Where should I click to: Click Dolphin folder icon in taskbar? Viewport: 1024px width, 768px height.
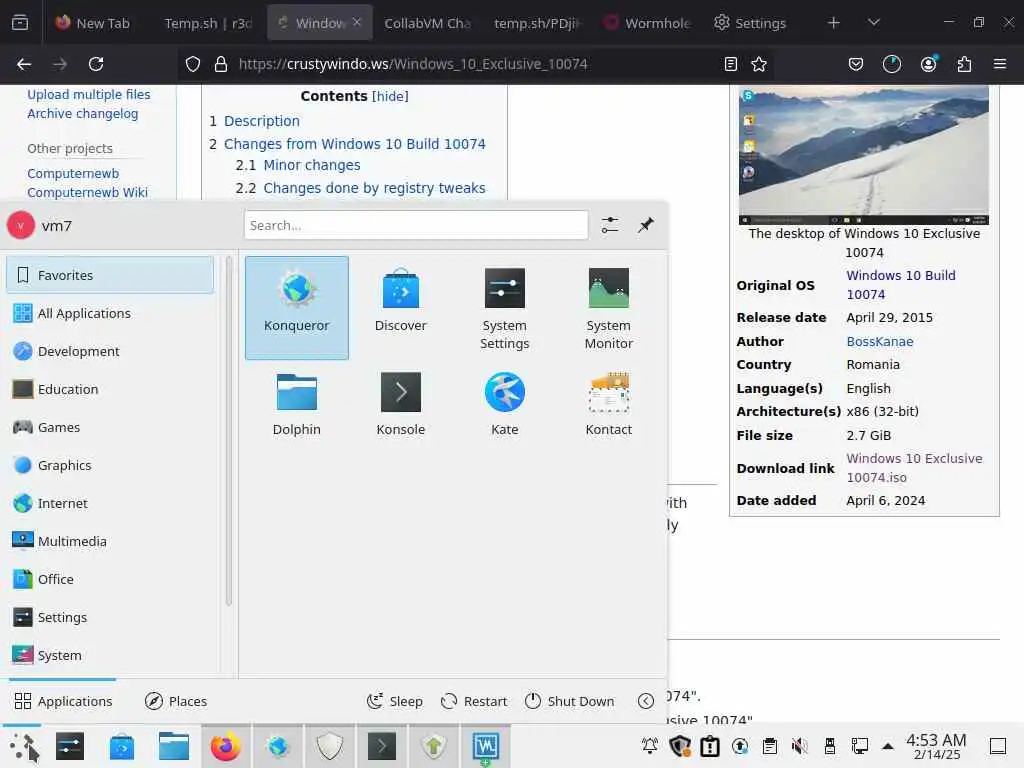click(x=174, y=746)
